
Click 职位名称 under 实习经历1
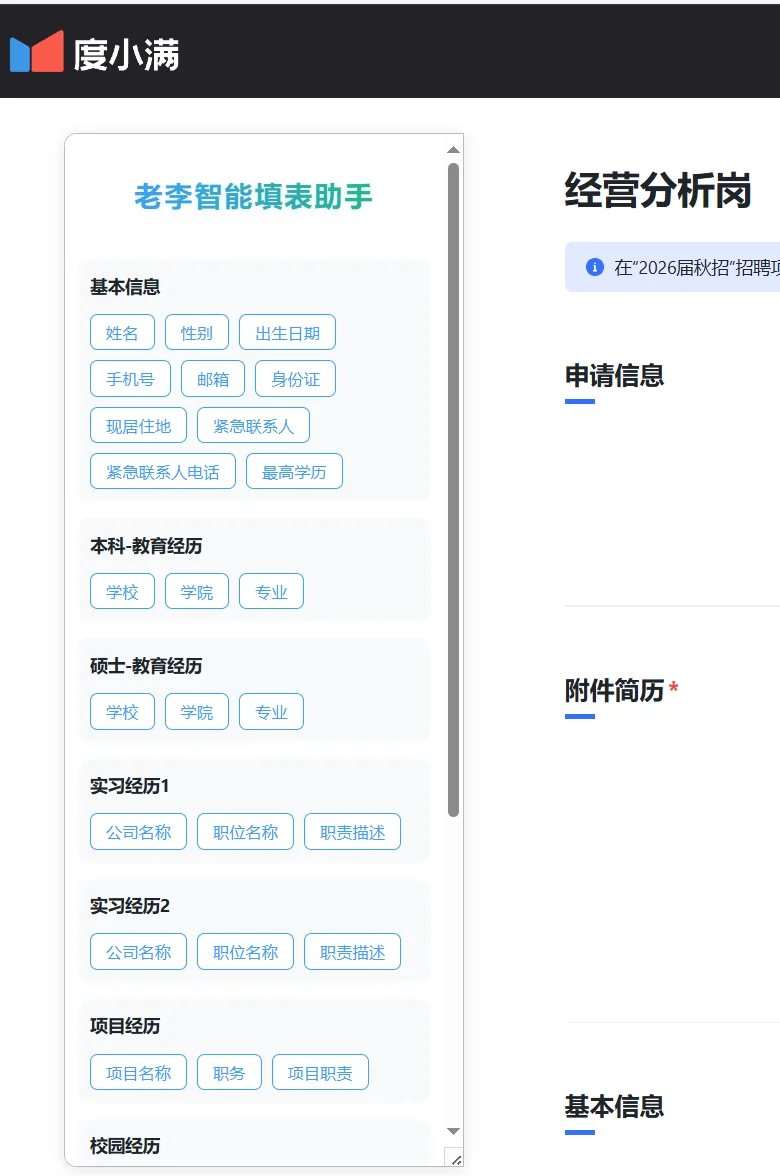coord(245,832)
